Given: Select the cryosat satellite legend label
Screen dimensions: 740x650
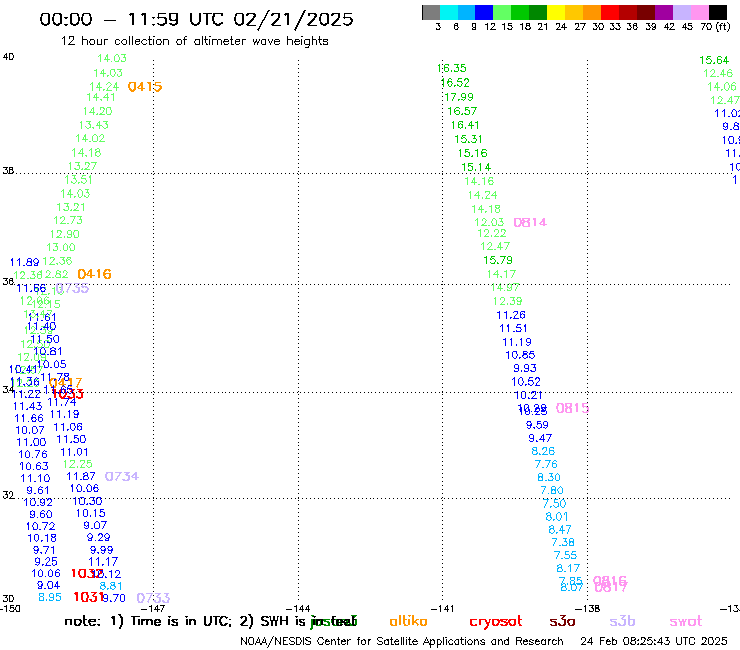Looking at the screenshot, I should tap(496, 621).
